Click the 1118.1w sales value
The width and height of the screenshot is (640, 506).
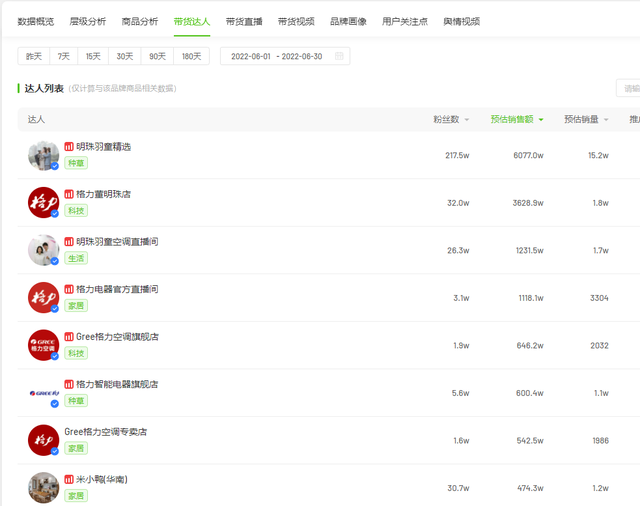coord(531,298)
